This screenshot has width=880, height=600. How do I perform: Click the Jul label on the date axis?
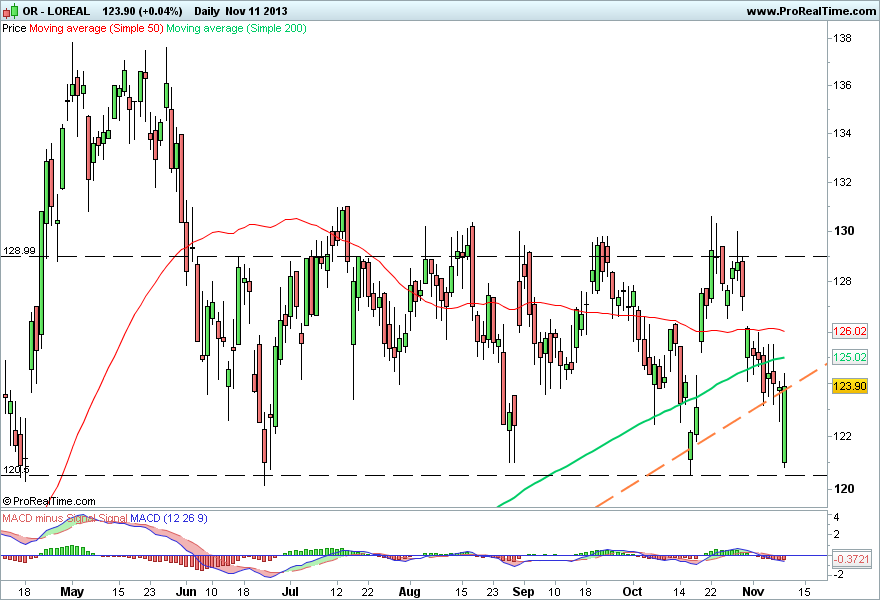click(290, 592)
